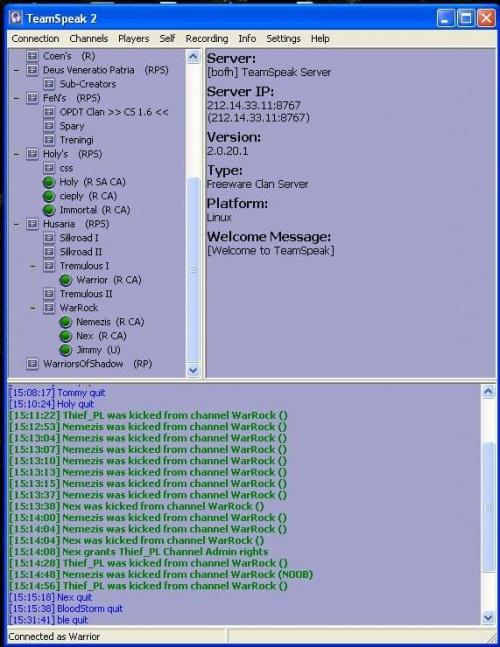
Task: Click the green player icon beside cieply
Action: [49, 196]
